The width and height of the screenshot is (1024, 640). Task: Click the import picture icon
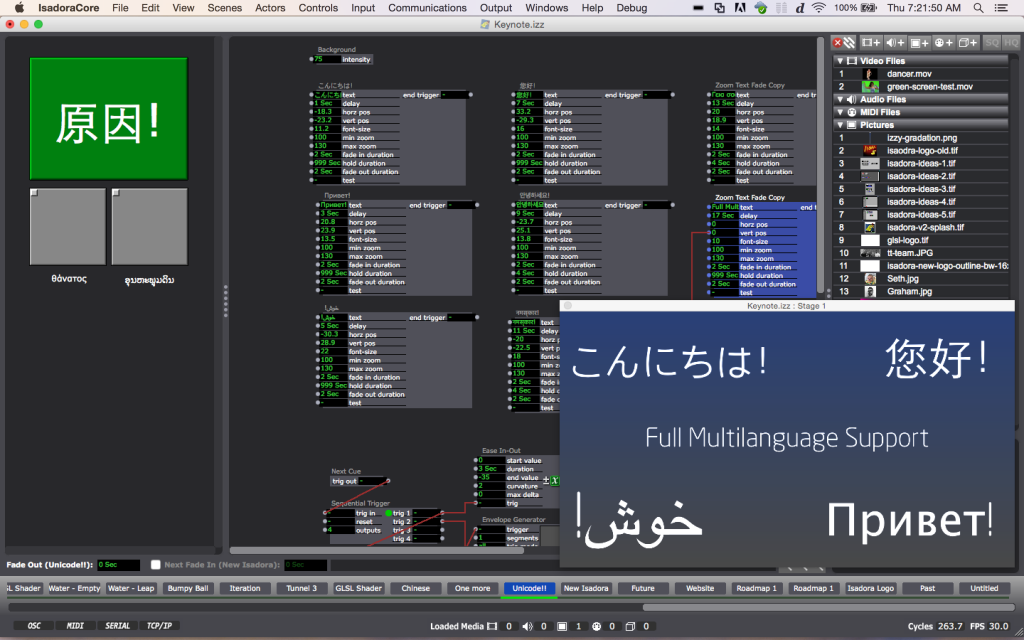click(x=919, y=43)
